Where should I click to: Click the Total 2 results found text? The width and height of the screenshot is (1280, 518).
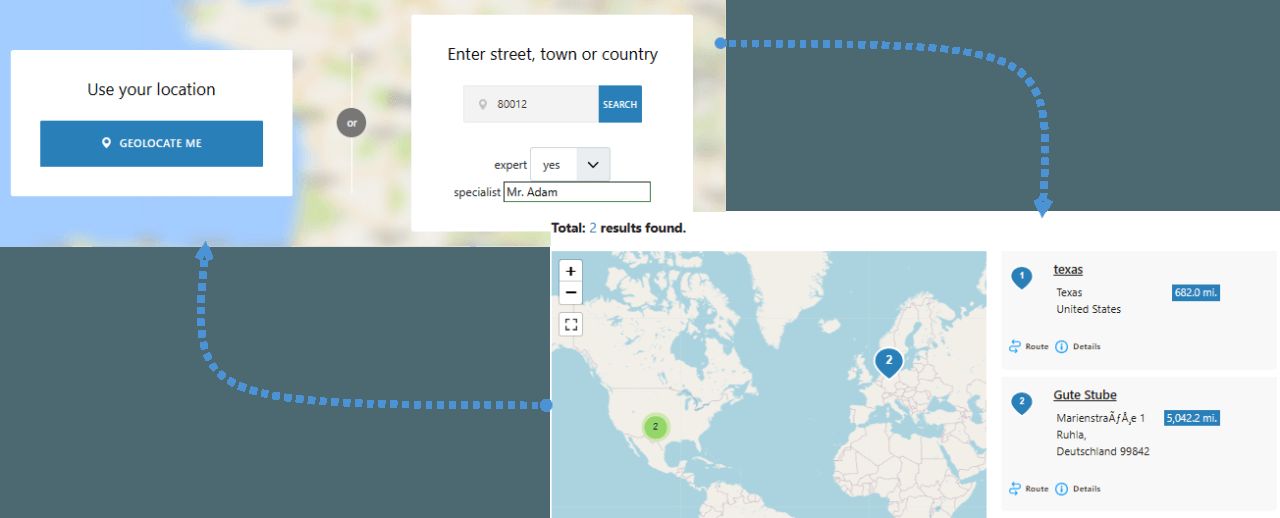click(618, 228)
